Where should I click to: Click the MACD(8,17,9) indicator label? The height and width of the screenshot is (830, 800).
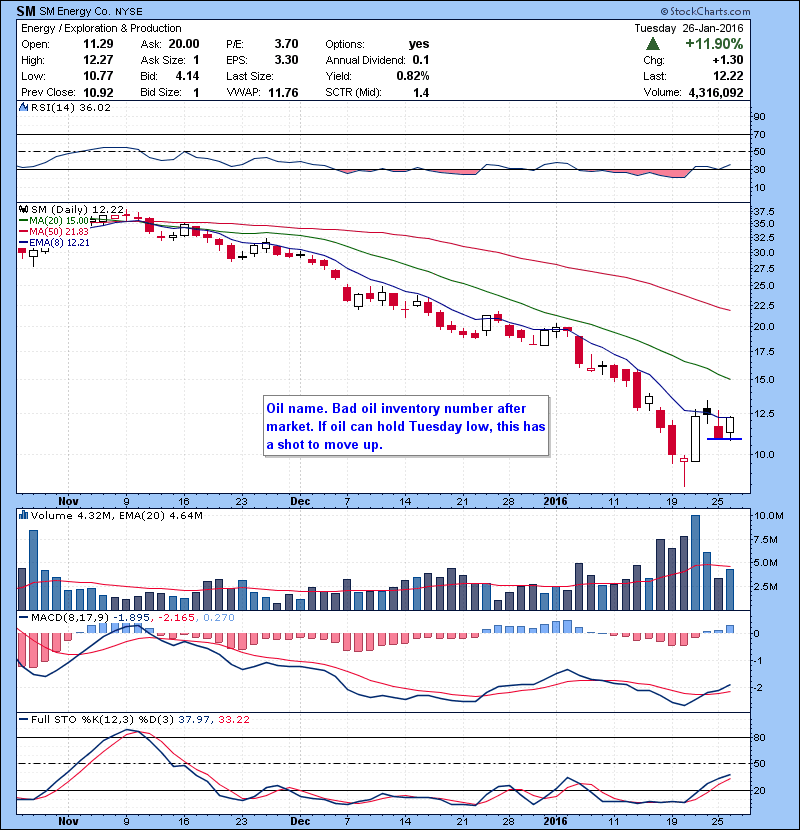coord(70,617)
